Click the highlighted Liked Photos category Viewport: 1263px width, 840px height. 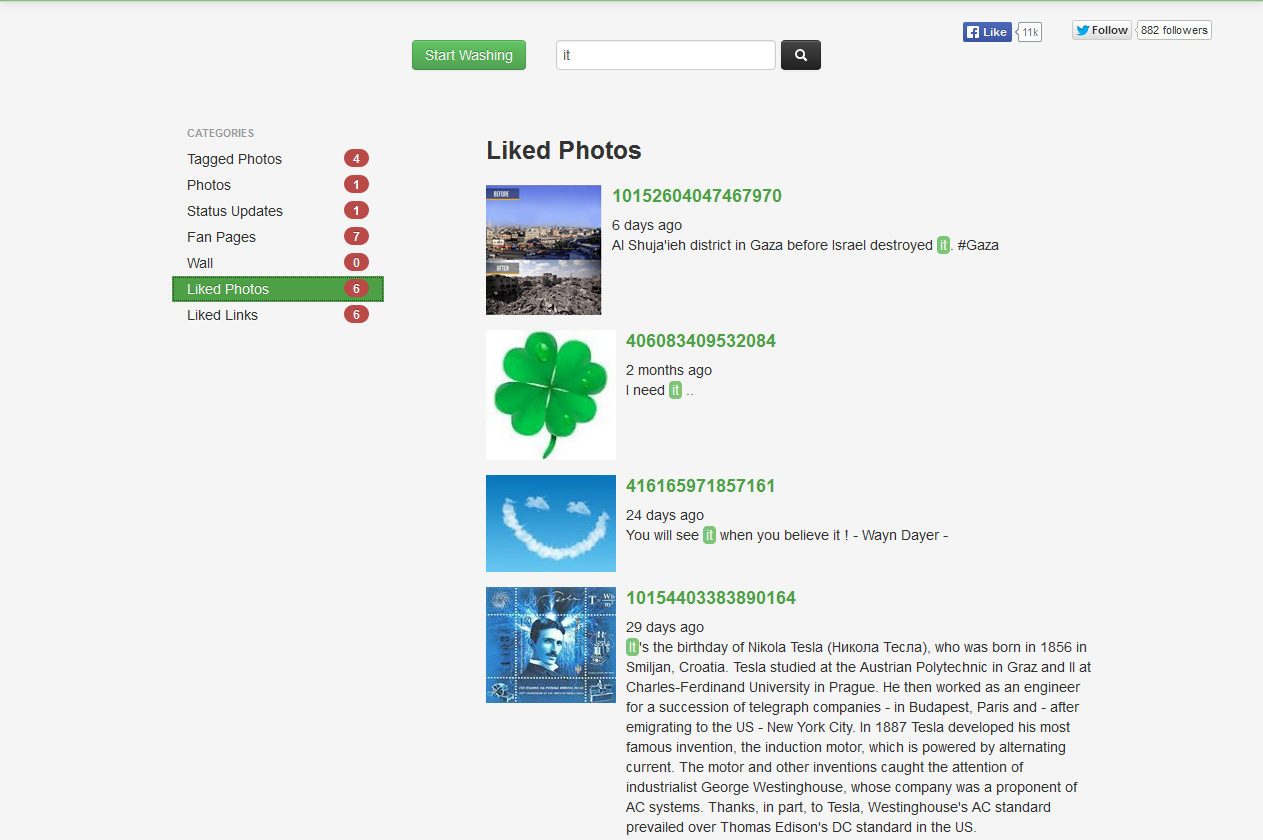[x=228, y=289]
